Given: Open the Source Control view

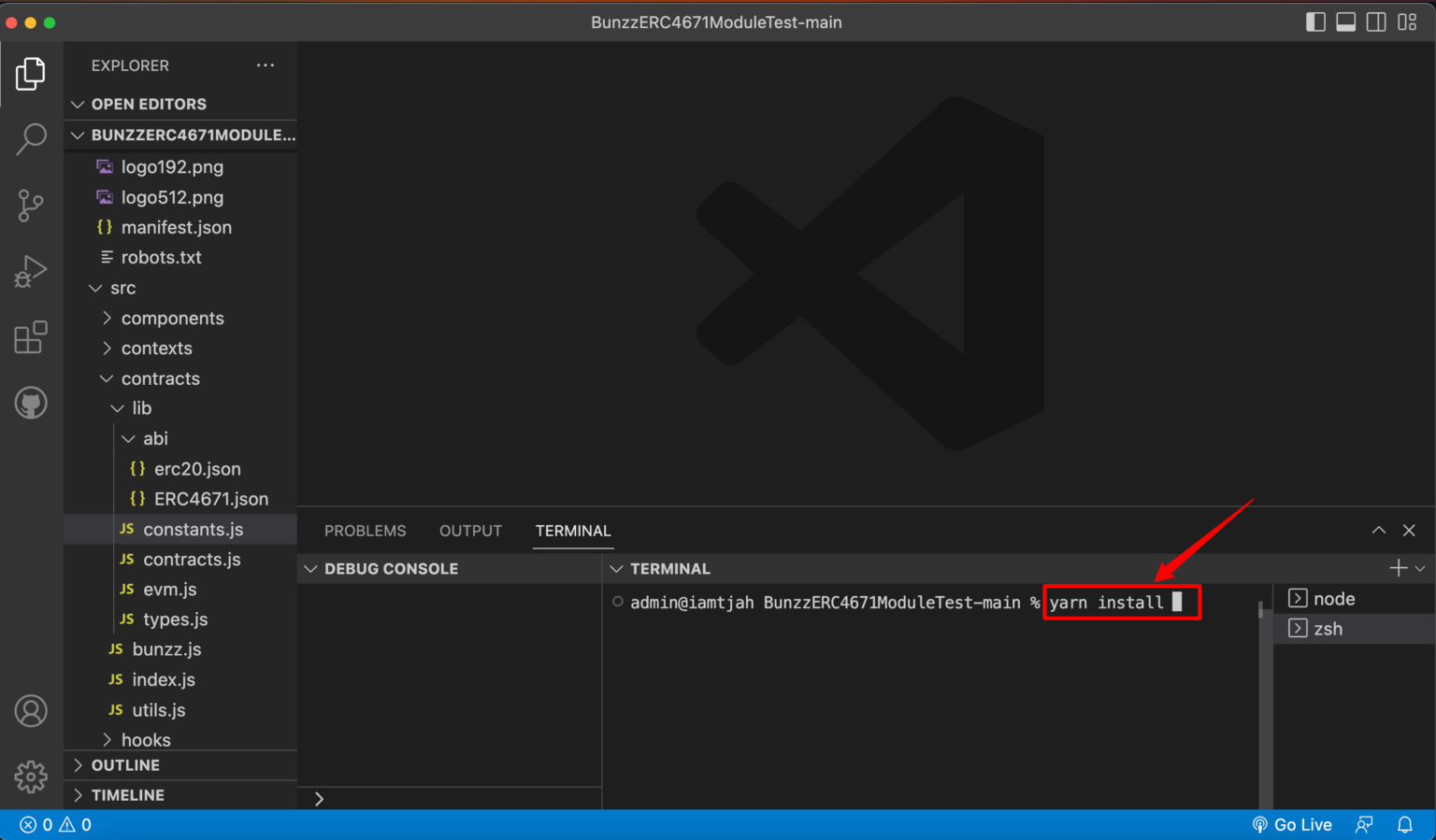Looking at the screenshot, I should (31, 205).
